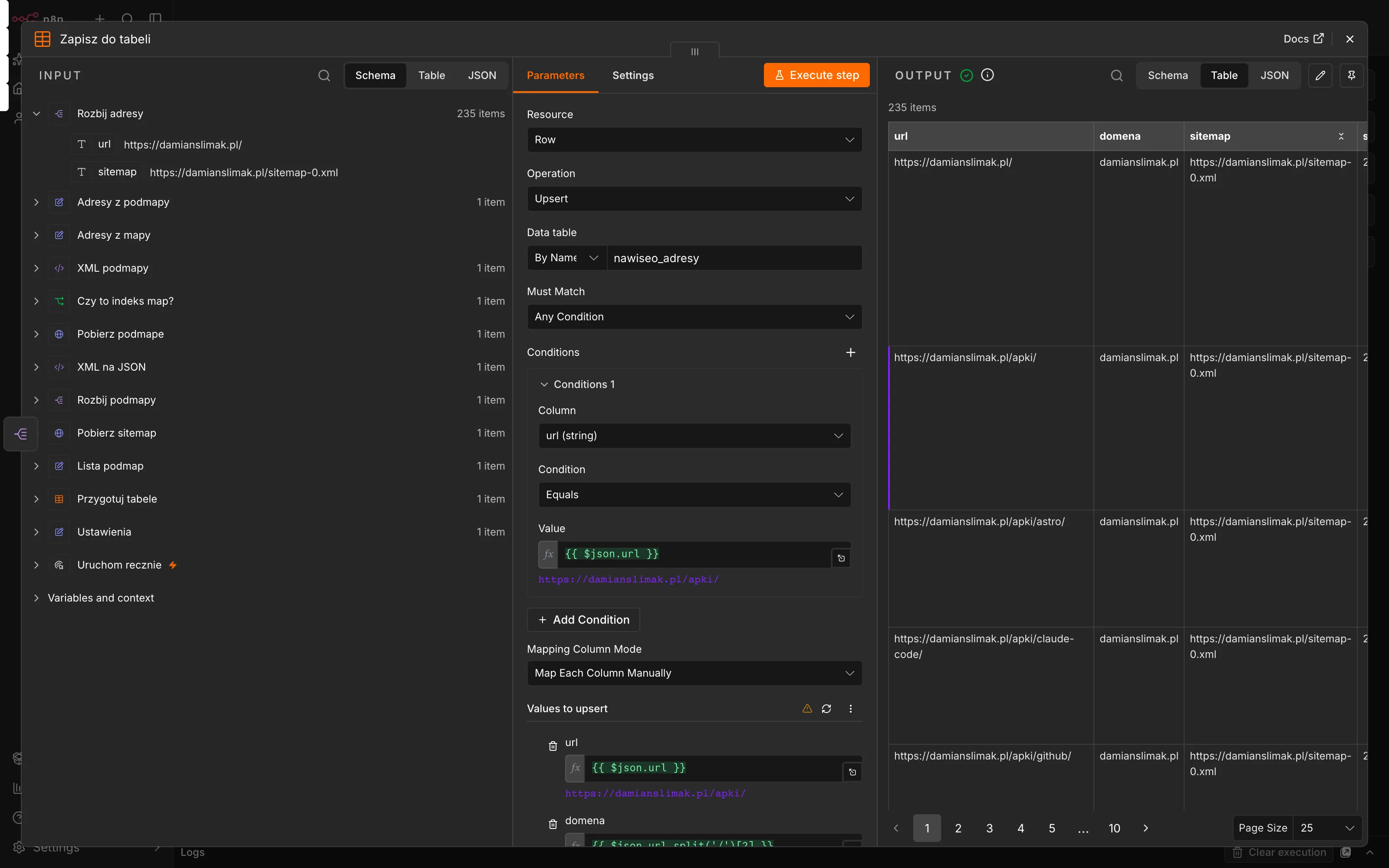The height and width of the screenshot is (868, 1389).
Task: Click the Pobierz sitemap globe node icon
Action: [x=59, y=433]
